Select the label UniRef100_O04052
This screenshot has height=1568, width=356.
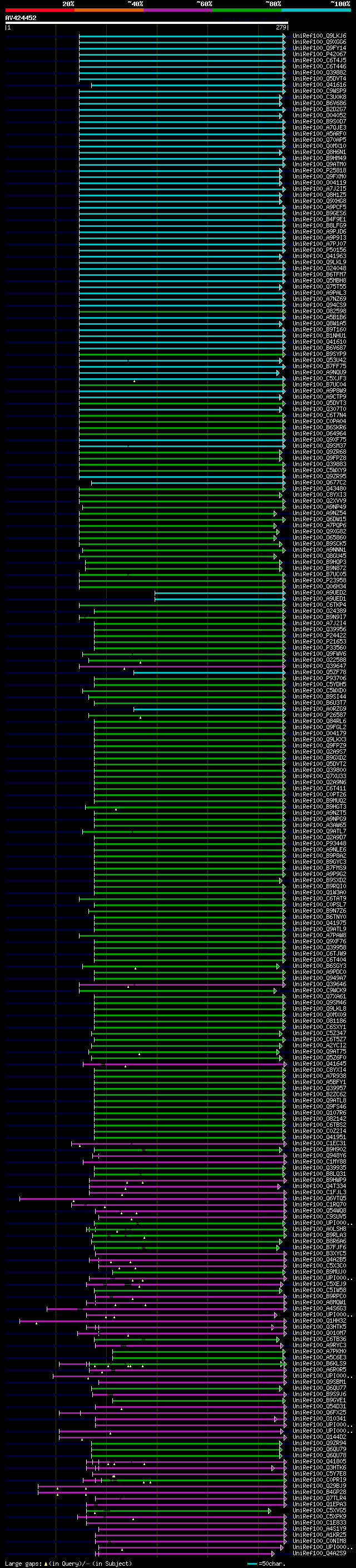pyautogui.click(x=319, y=116)
